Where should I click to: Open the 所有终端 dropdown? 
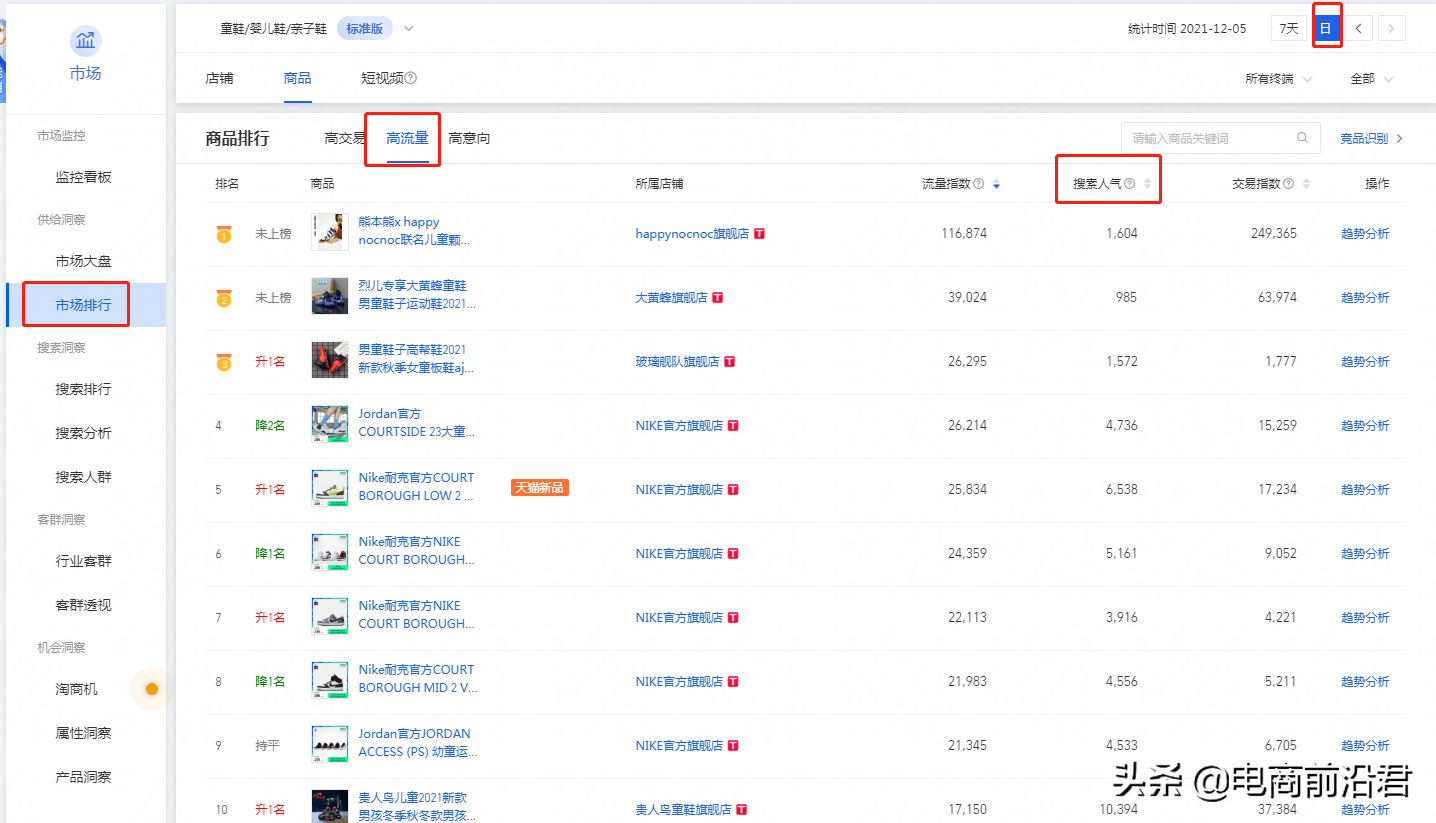[x=1279, y=78]
